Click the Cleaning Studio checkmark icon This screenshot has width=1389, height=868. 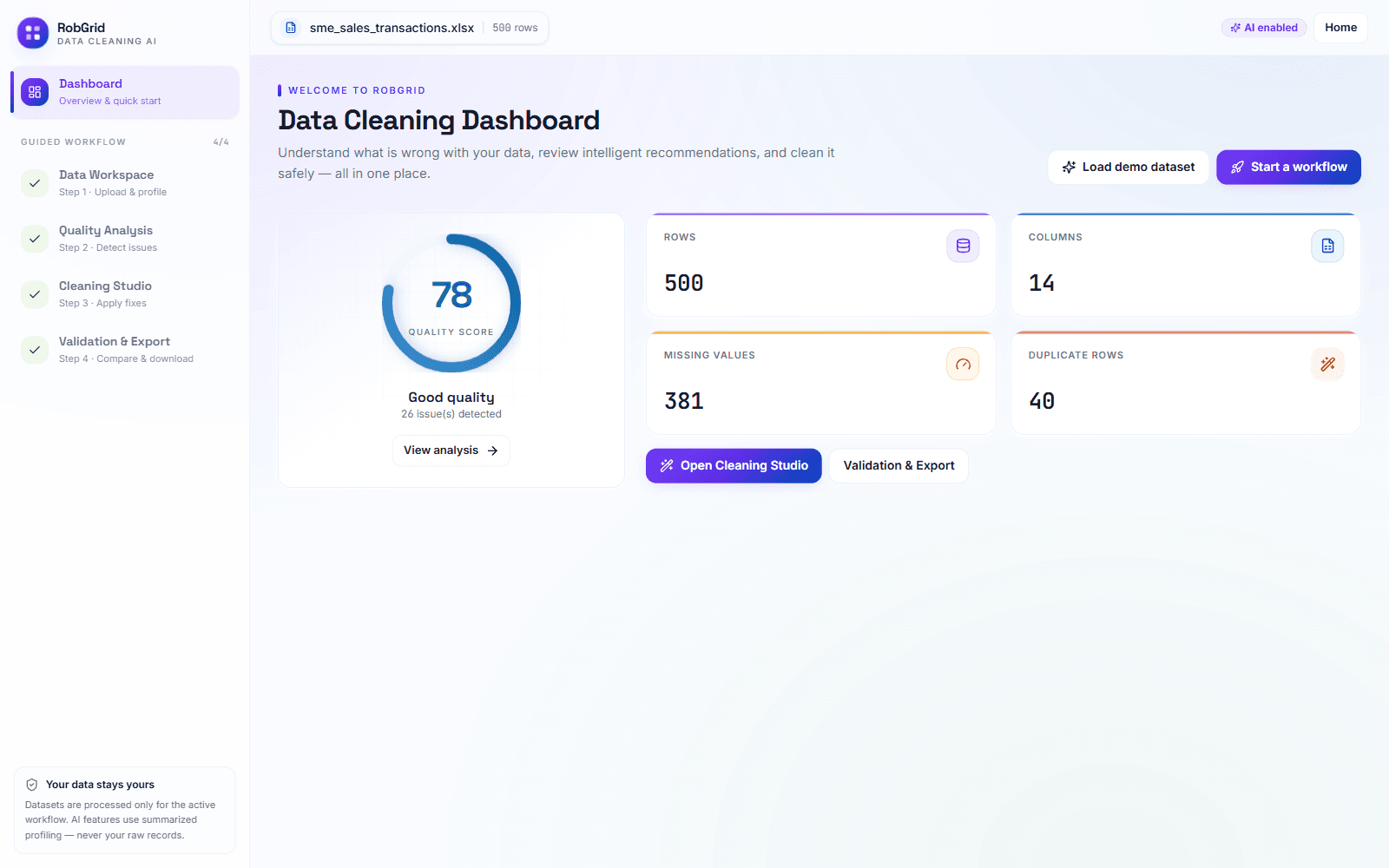pos(35,294)
